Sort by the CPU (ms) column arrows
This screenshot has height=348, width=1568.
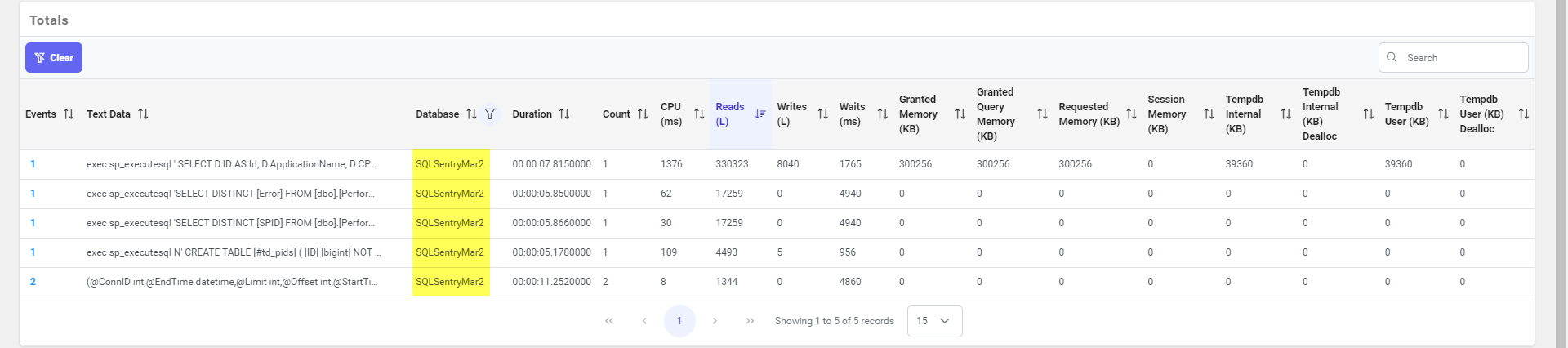699,114
